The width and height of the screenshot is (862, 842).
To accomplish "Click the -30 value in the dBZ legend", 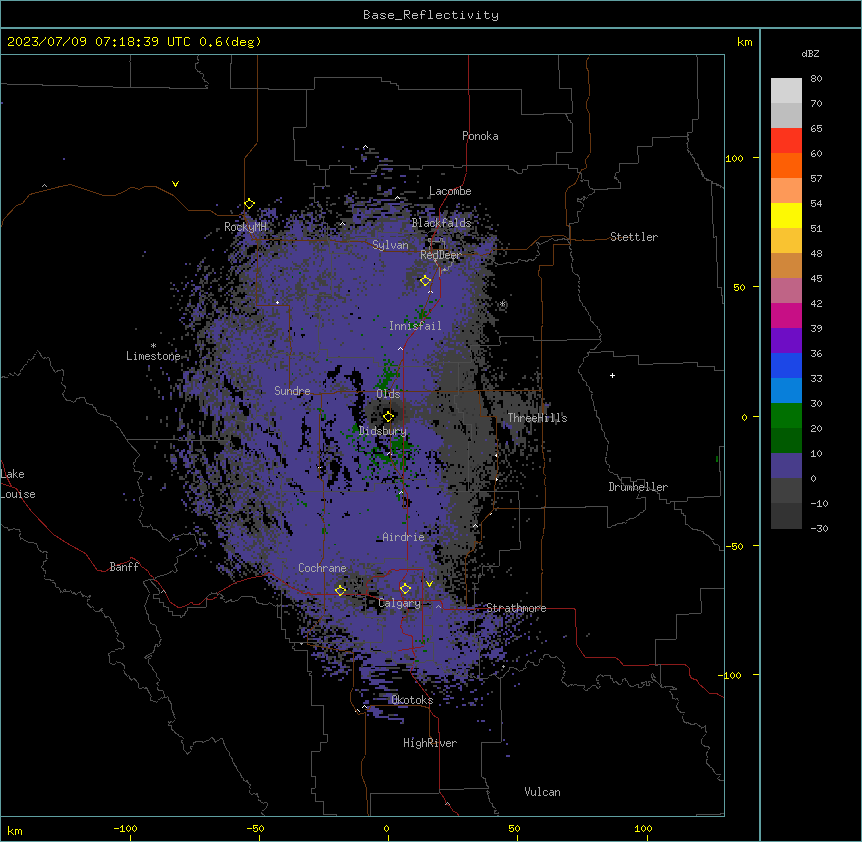I will click(819, 528).
